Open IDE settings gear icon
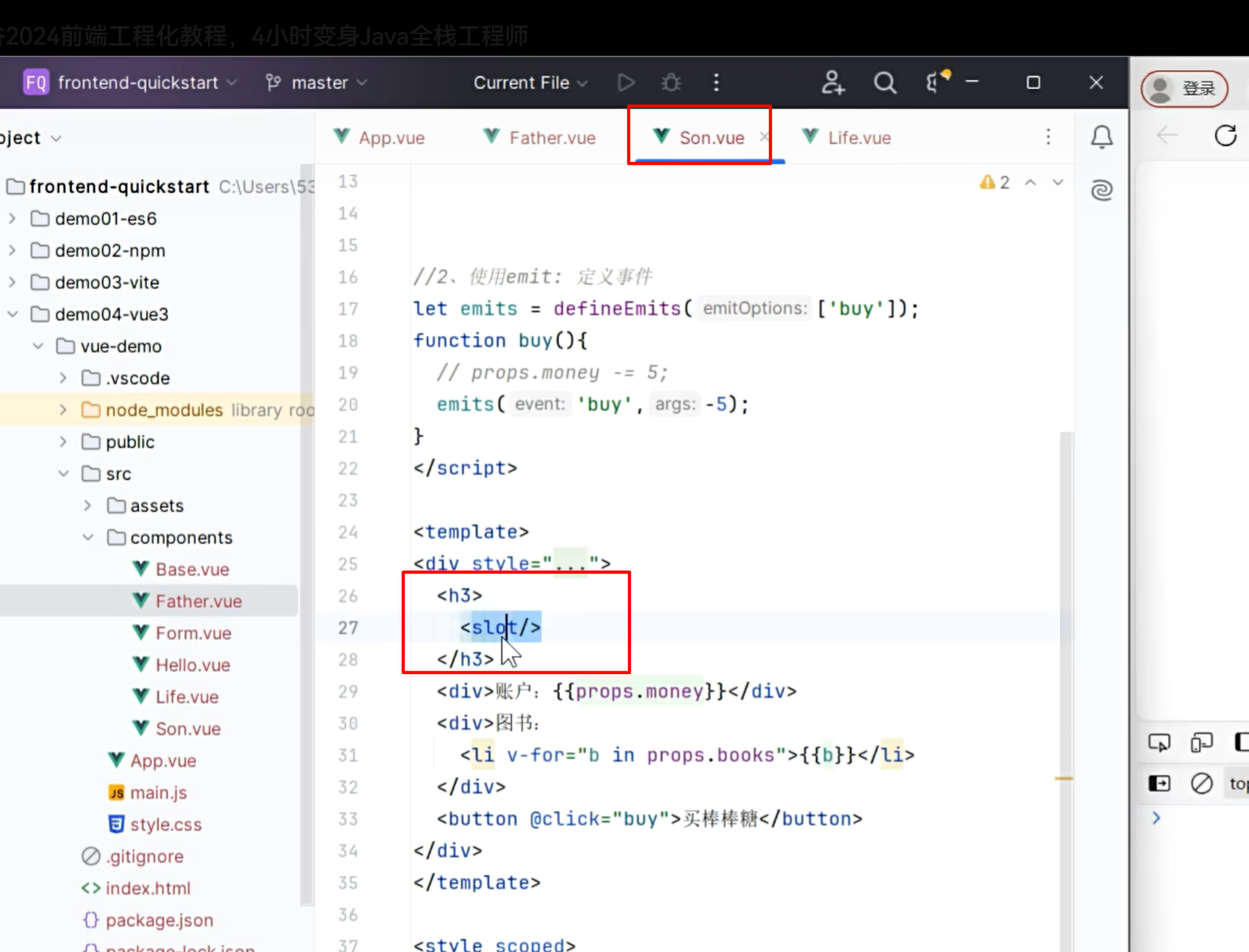Viewport: 1249px width, 952px height. tap(938, 81)
